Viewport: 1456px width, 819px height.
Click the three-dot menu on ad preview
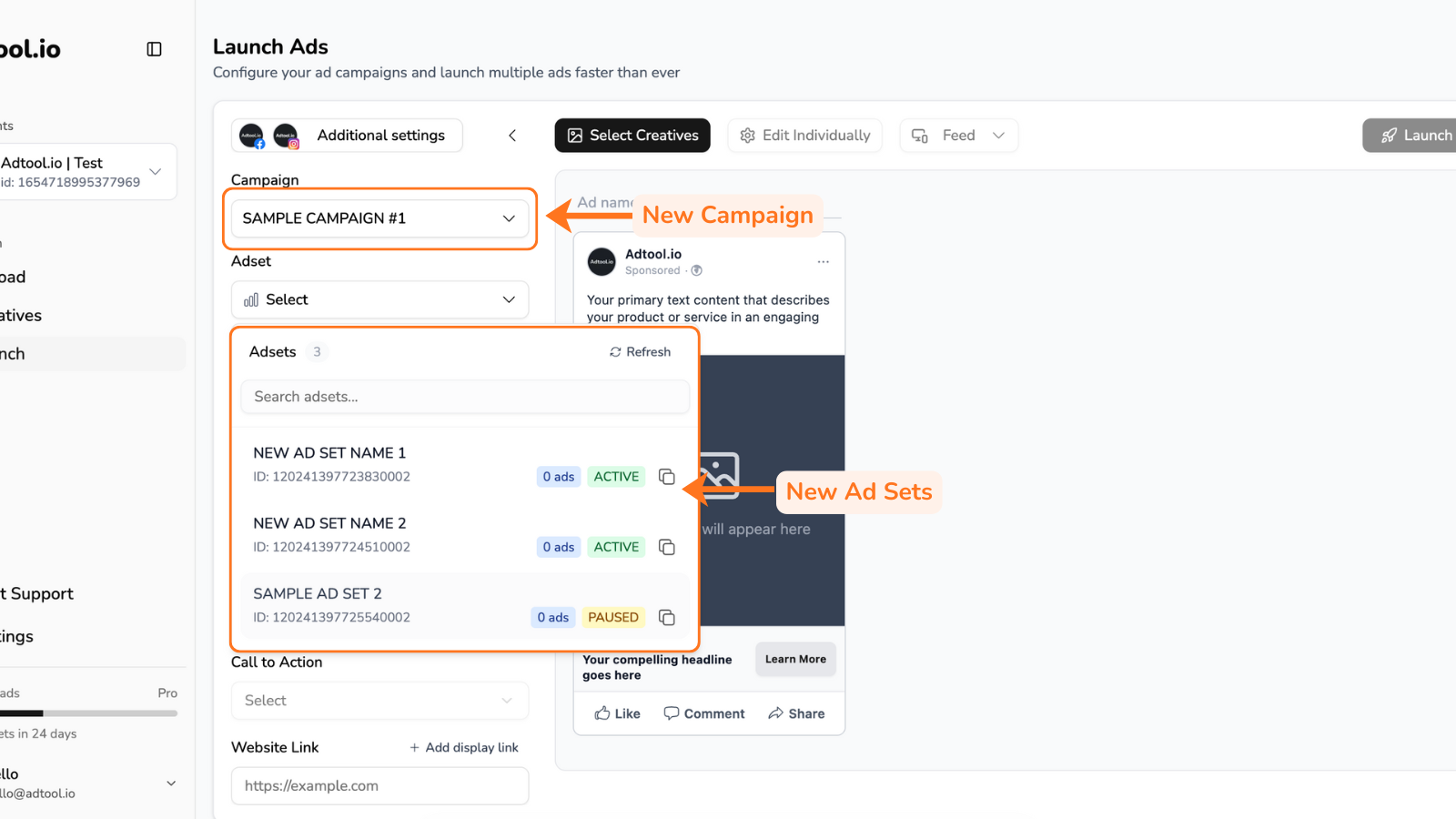click(823, 262)
